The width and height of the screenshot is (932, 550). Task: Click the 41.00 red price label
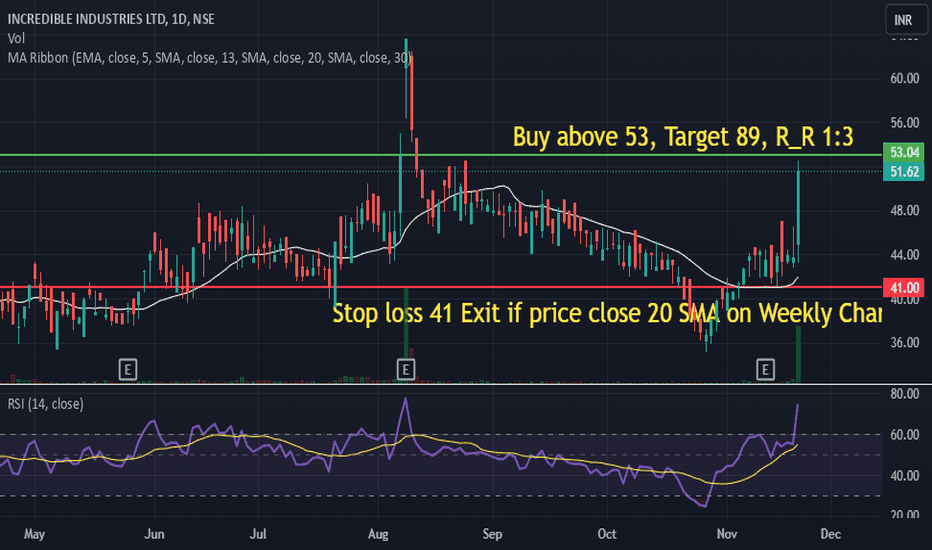point(903,288)
